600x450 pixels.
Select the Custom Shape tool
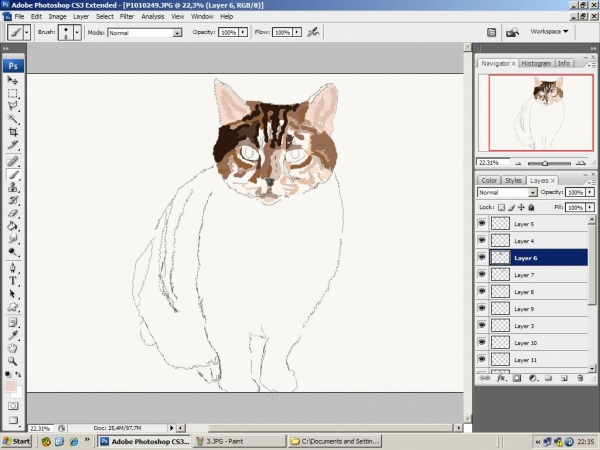(x=13, y=307)
